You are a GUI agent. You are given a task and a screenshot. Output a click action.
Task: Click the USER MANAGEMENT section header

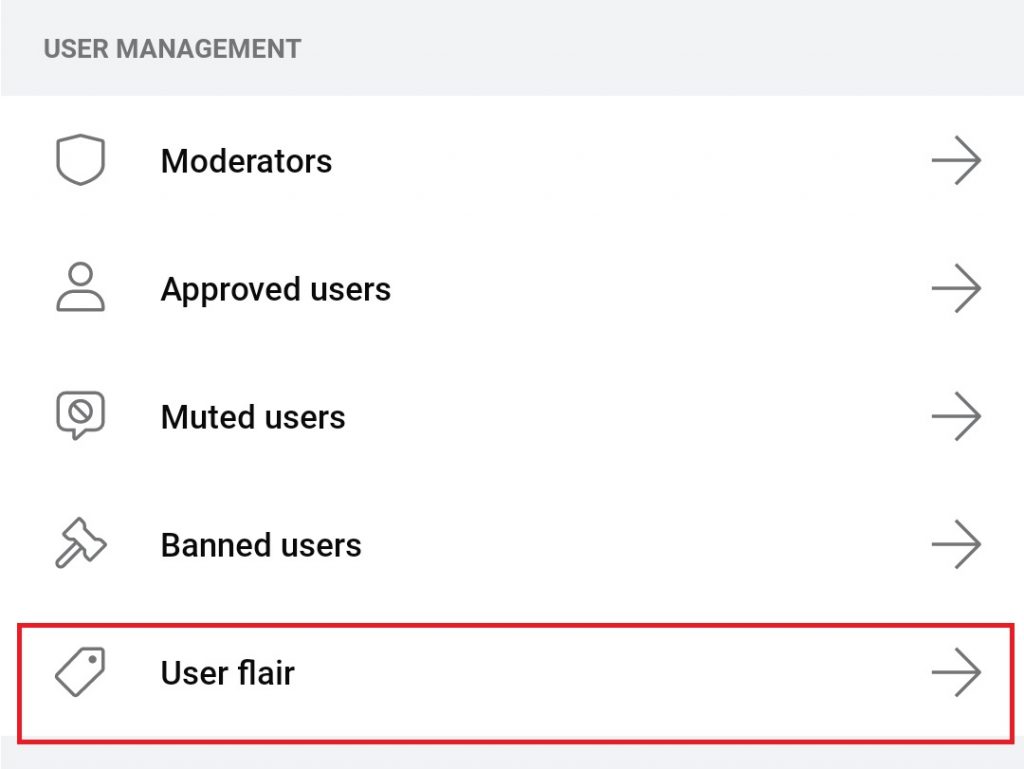coord(172,49)
